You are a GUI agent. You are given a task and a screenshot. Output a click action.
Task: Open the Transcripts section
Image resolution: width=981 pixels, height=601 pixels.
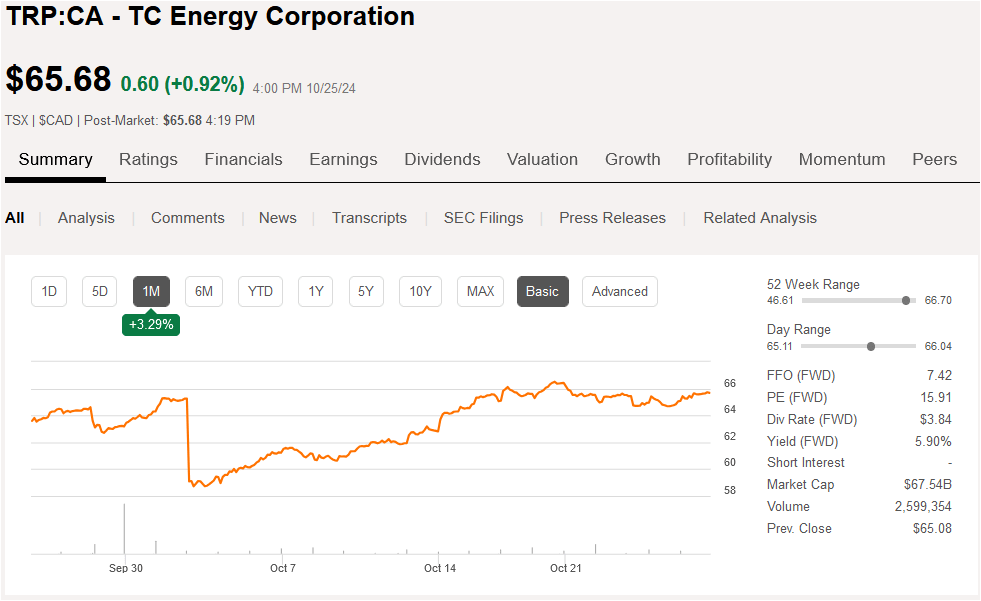click(369, 217)
